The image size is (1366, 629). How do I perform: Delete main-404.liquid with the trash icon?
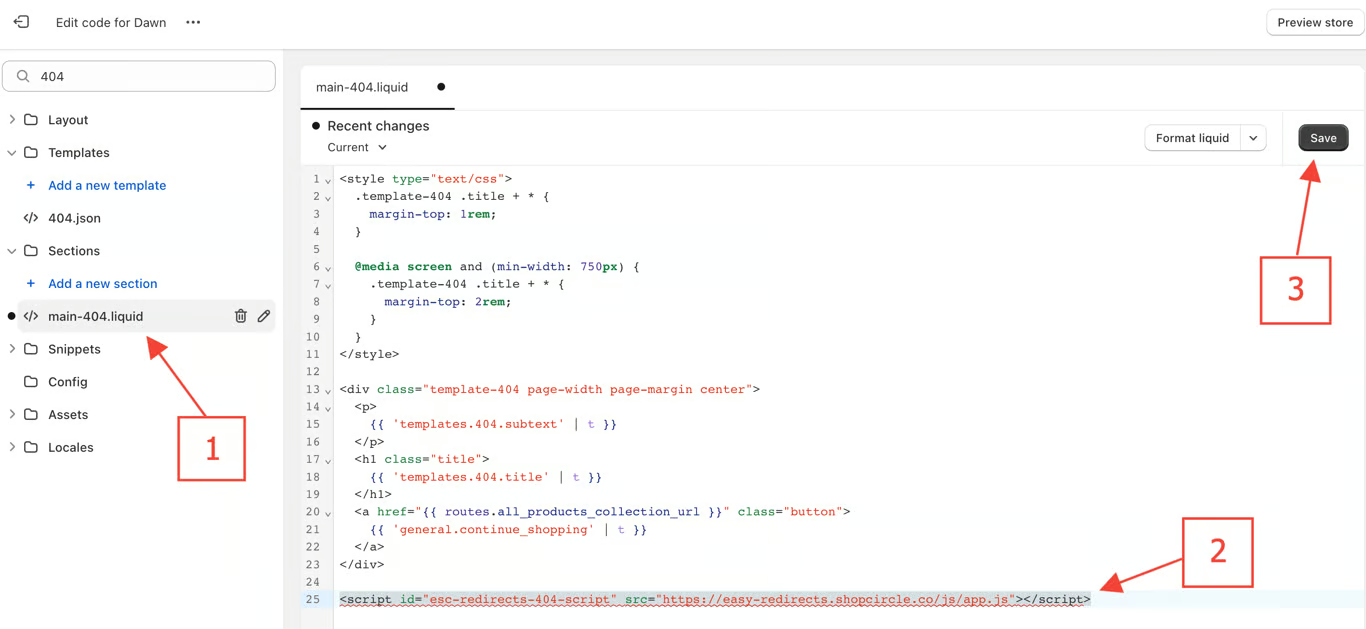(x=241, y=317)
